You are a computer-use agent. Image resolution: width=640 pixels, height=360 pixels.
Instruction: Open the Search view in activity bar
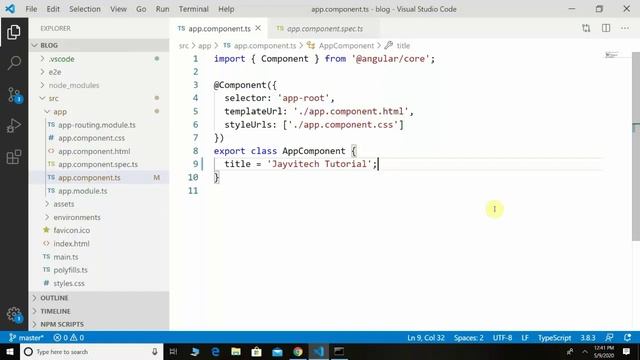(14, 63)
